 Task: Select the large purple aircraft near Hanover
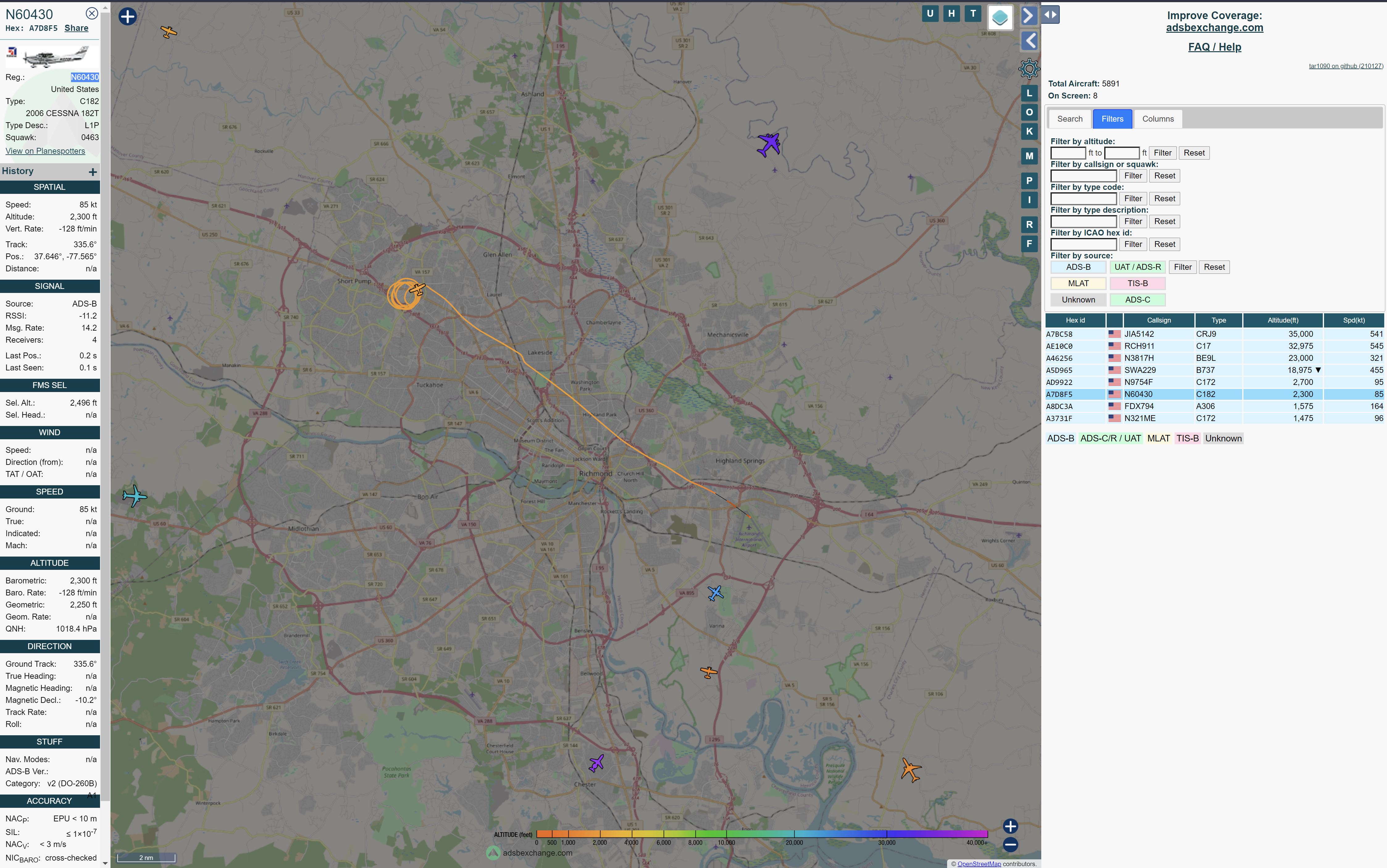(769, 144)
